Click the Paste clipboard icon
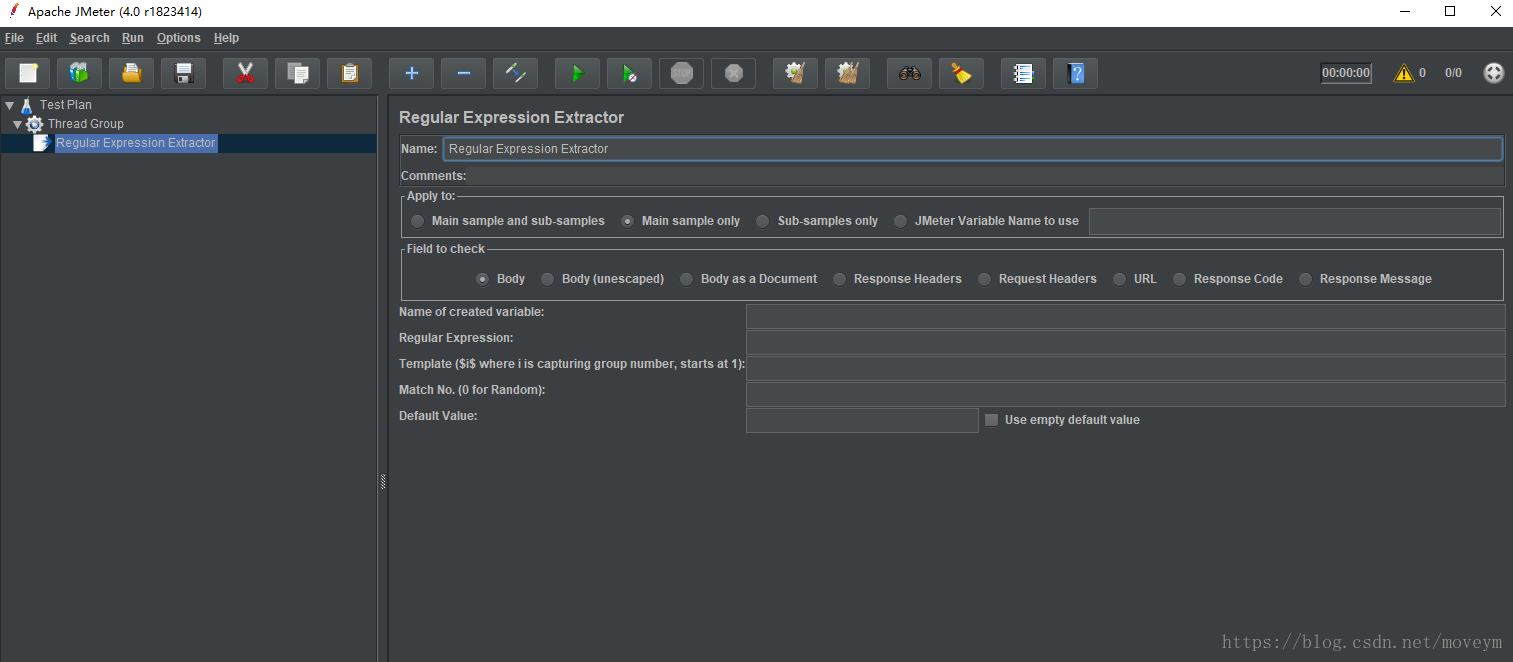1513x662 pixels. point(349,73)
